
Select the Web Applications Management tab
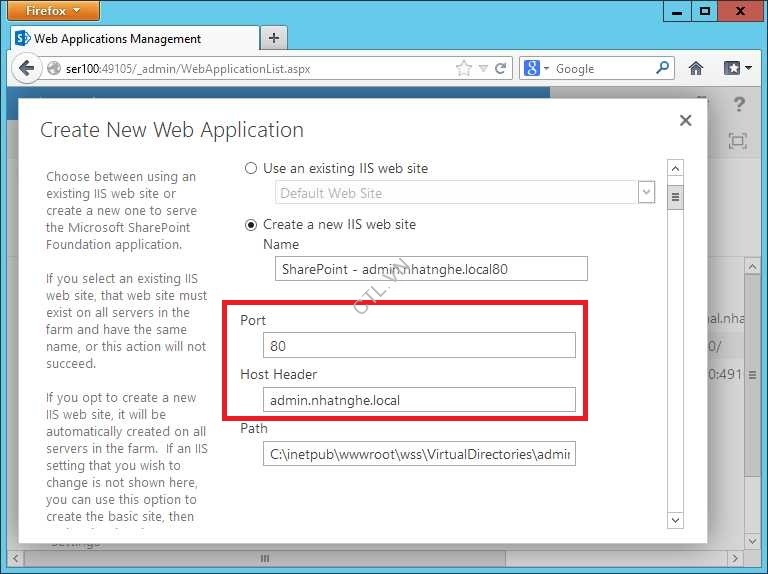click(x=118, y=39)
